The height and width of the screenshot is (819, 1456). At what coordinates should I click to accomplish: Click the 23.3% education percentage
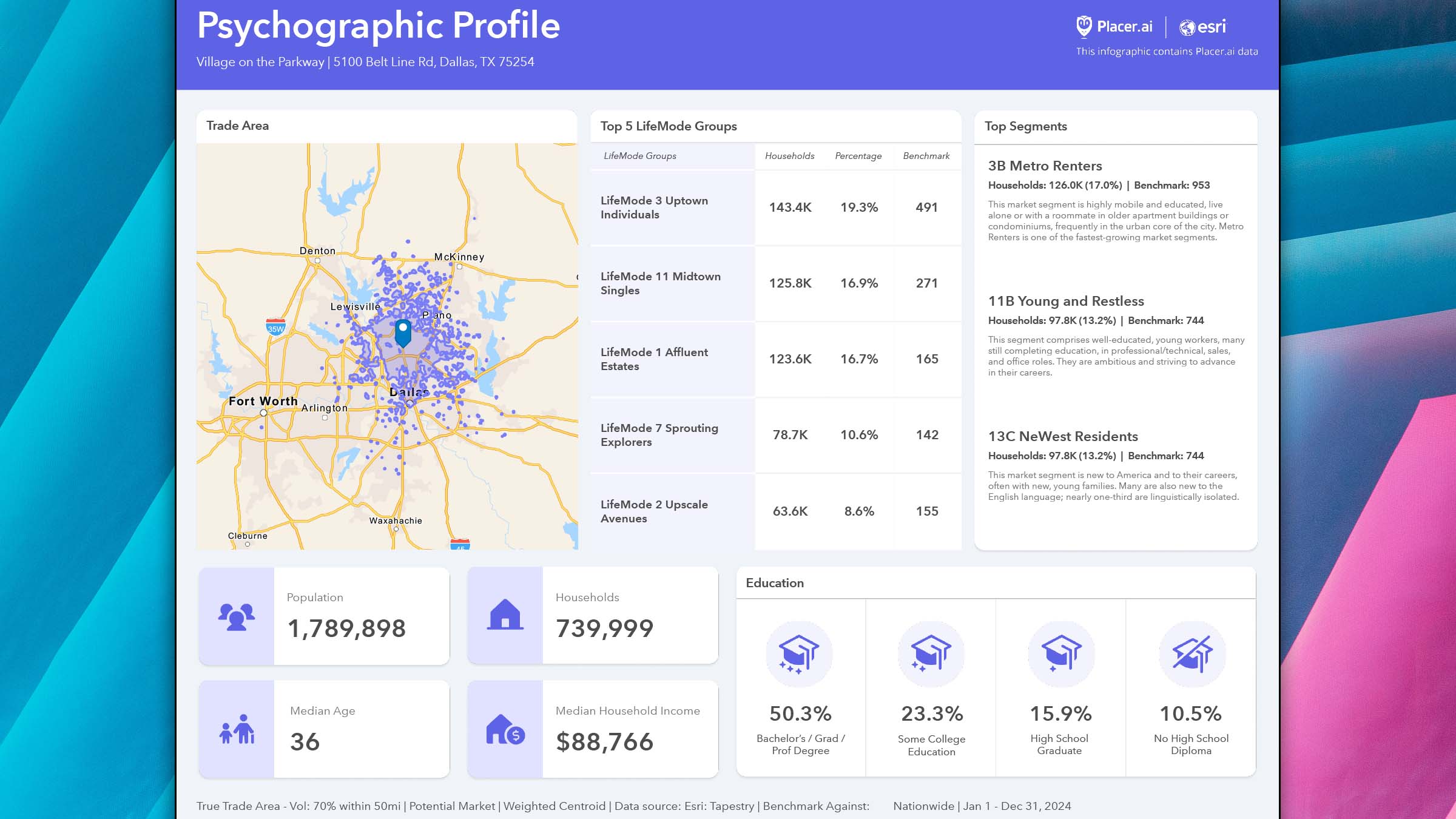click(x=932, y=713)
